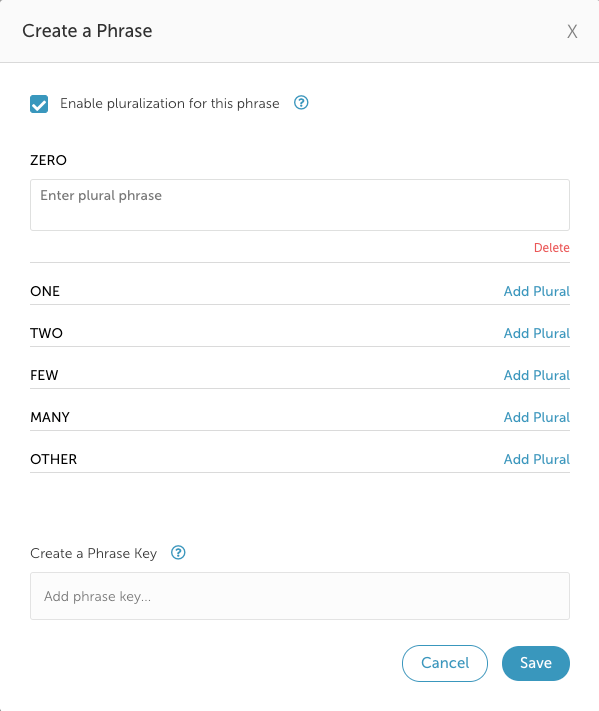Screen dimensions: 599x711
Task: Focus the Add phrase key field
Action: coord(300,596)
